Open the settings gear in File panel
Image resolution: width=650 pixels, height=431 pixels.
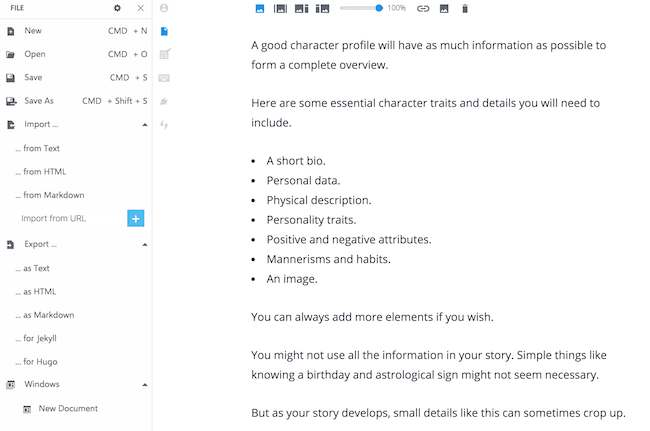[117, 8]
